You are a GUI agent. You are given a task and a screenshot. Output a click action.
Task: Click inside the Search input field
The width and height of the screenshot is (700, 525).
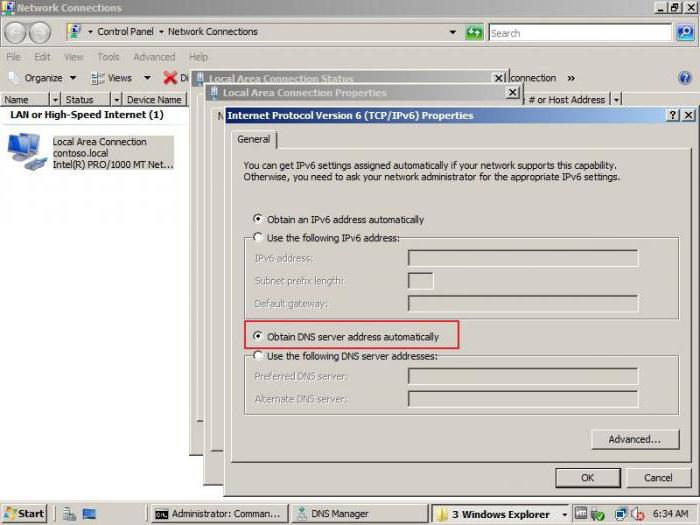(x=580, y=32)
